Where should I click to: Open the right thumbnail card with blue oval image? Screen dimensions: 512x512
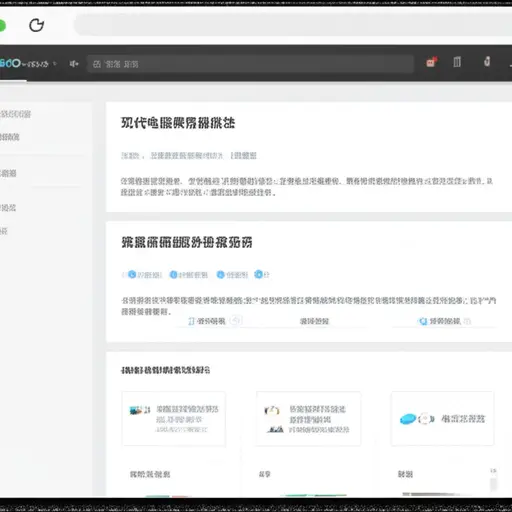point(442,419)
